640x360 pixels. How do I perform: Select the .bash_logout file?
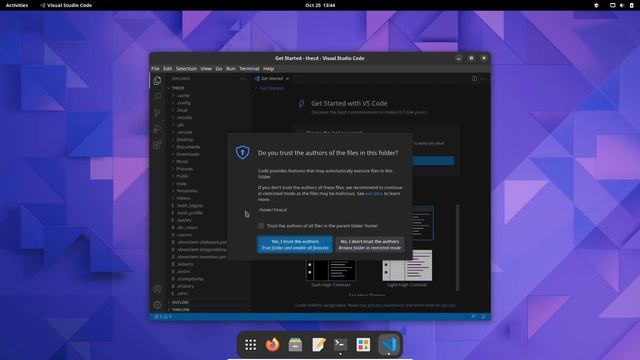pos(190,206)
